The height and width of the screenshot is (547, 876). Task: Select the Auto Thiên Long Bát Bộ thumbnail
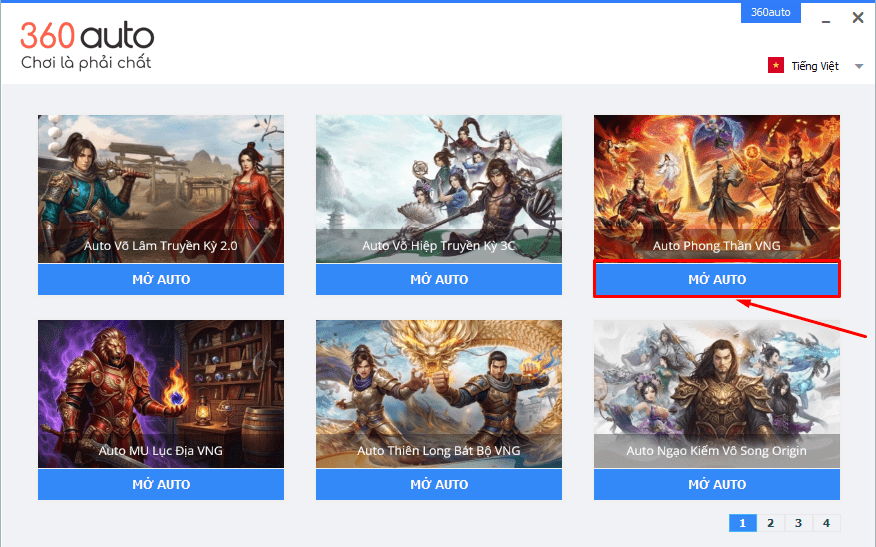point(439,394)
